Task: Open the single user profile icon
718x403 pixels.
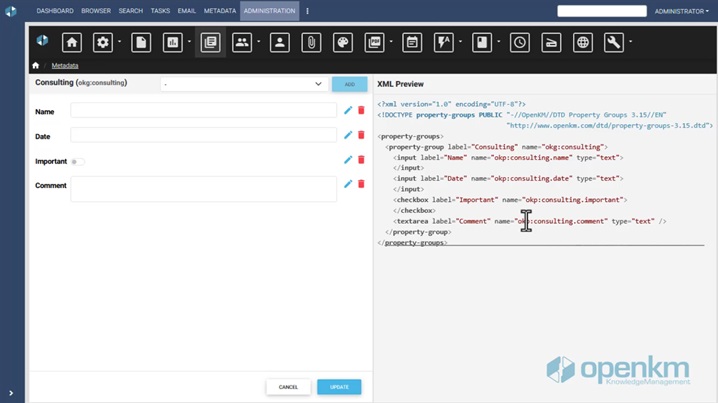Action: tap(280, 43)
